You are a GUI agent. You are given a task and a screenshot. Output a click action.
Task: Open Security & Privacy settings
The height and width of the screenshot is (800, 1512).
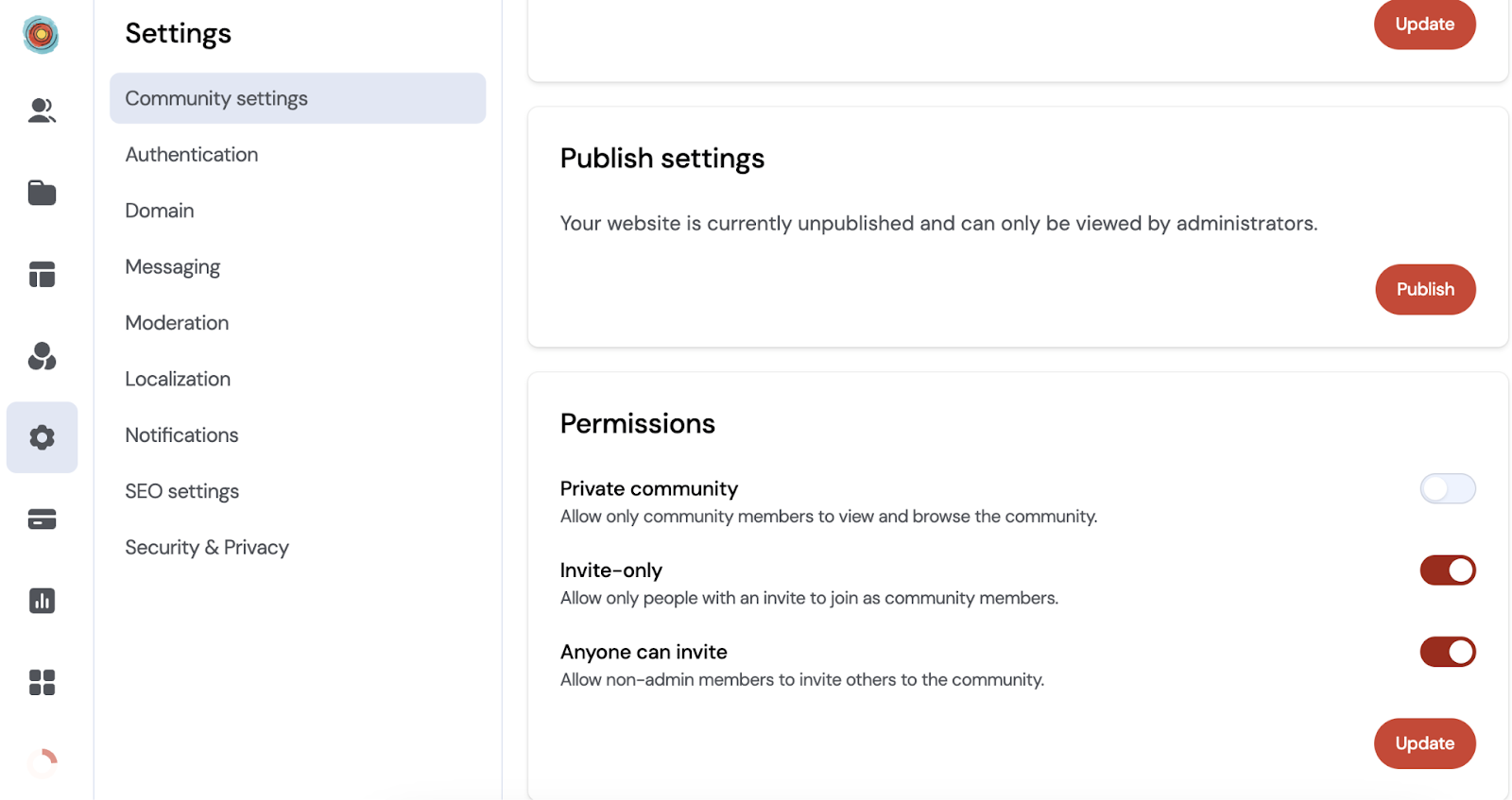[x=207, y=548]
